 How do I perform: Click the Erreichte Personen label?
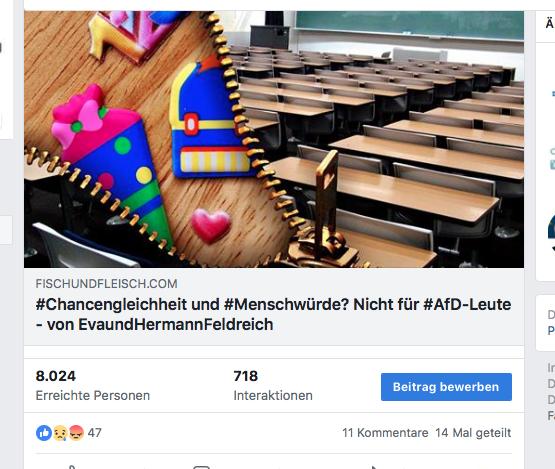pos(93,395)
